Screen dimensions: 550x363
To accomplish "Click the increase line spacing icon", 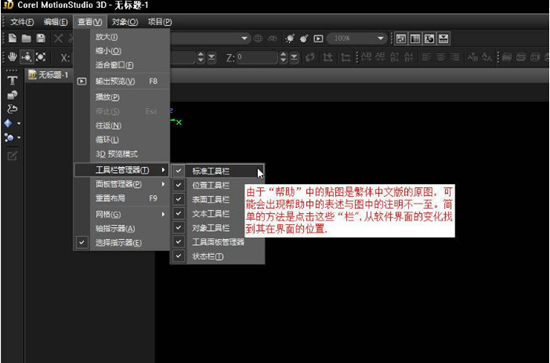I will [395, 57].
